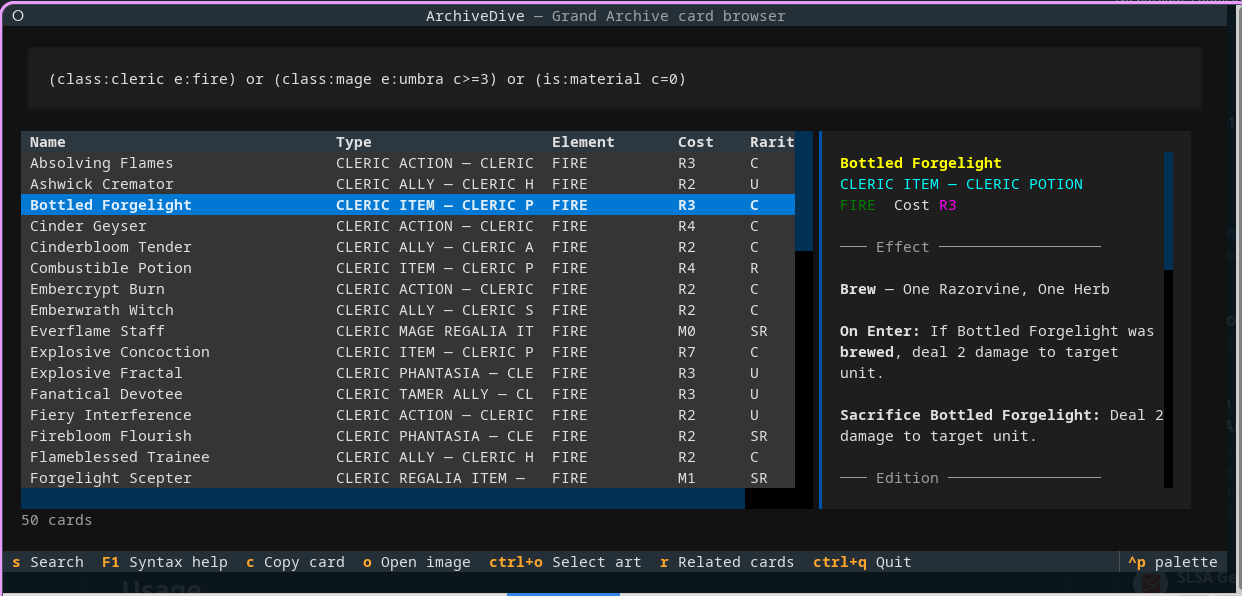1242x596 pixels.
Task: Sort by the Name column header
Action: click(x=48, y=142)
